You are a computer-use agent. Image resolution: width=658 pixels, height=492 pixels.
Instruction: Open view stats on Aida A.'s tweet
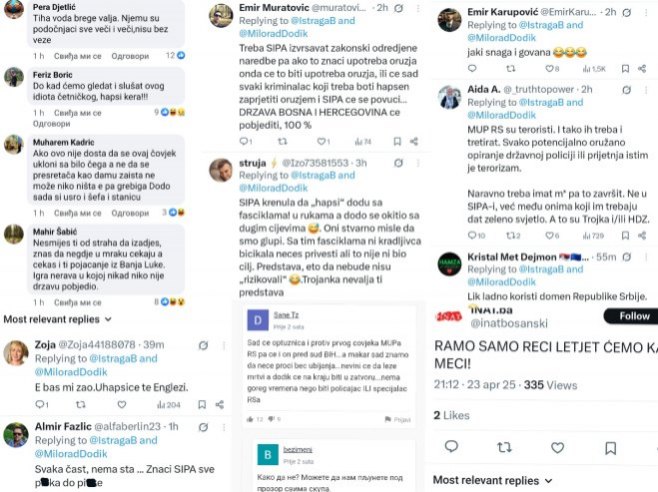pos(594,236)
